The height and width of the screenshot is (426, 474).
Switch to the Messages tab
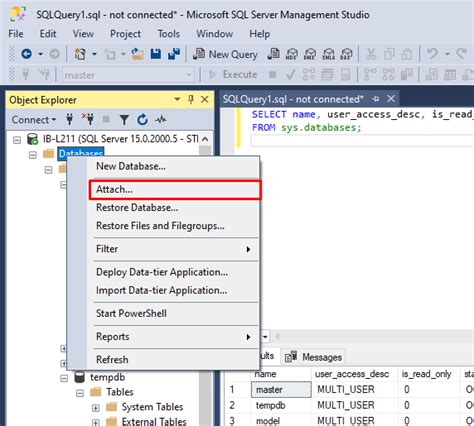(314, 357)
